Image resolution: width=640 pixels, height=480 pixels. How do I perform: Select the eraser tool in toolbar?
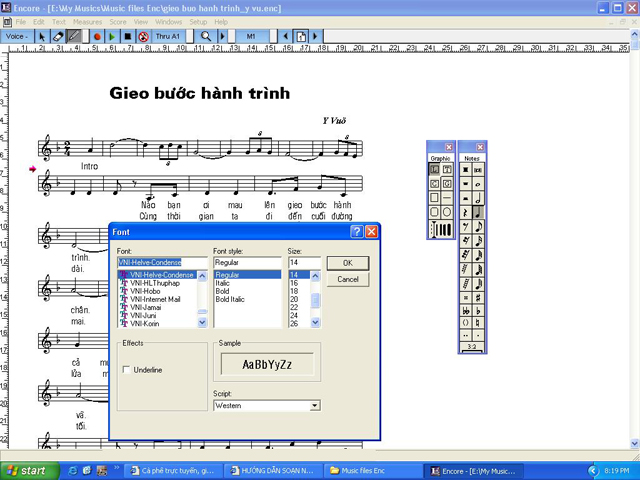tap(58, 36)
